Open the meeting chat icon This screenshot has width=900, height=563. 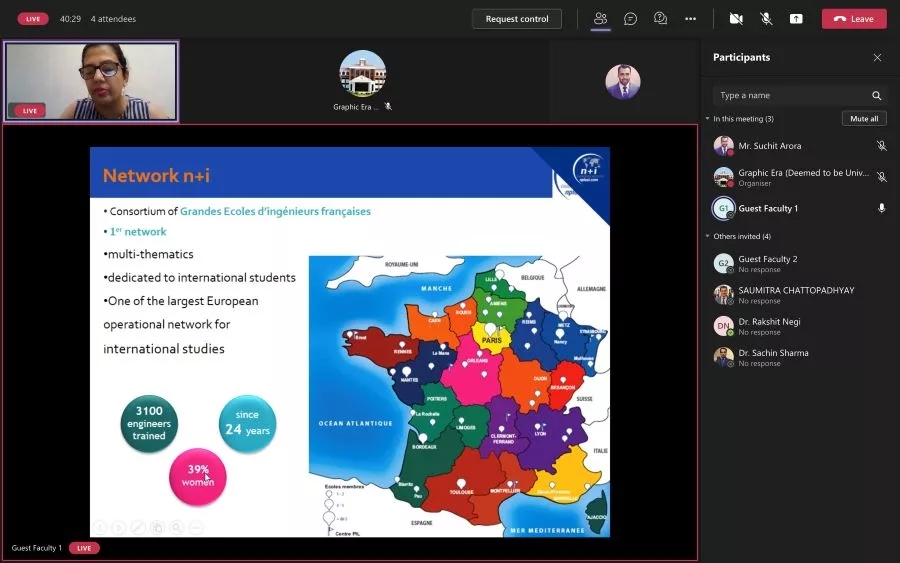(x=630, y=19)
